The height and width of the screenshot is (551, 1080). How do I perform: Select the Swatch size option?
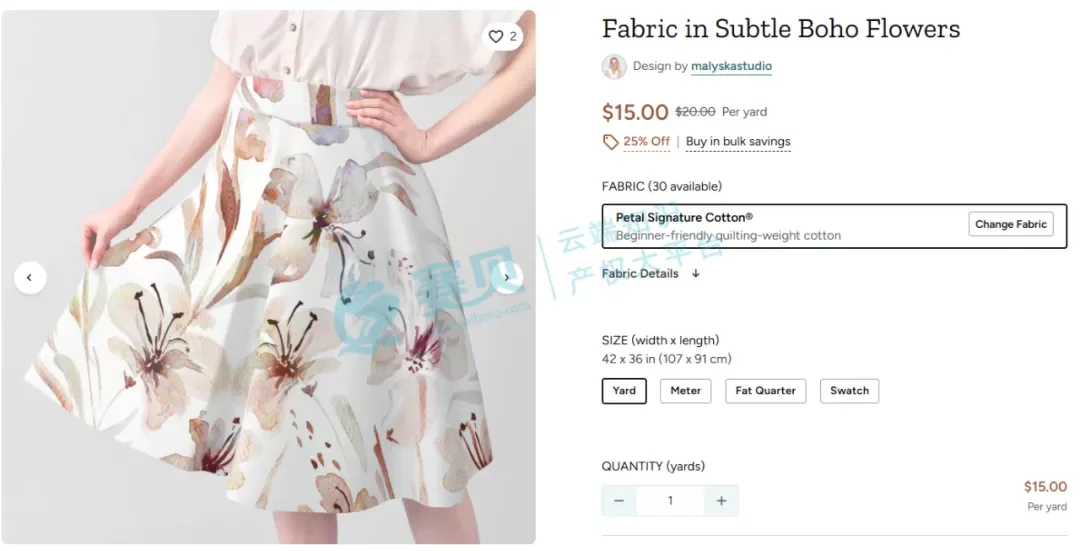[849, 391]
